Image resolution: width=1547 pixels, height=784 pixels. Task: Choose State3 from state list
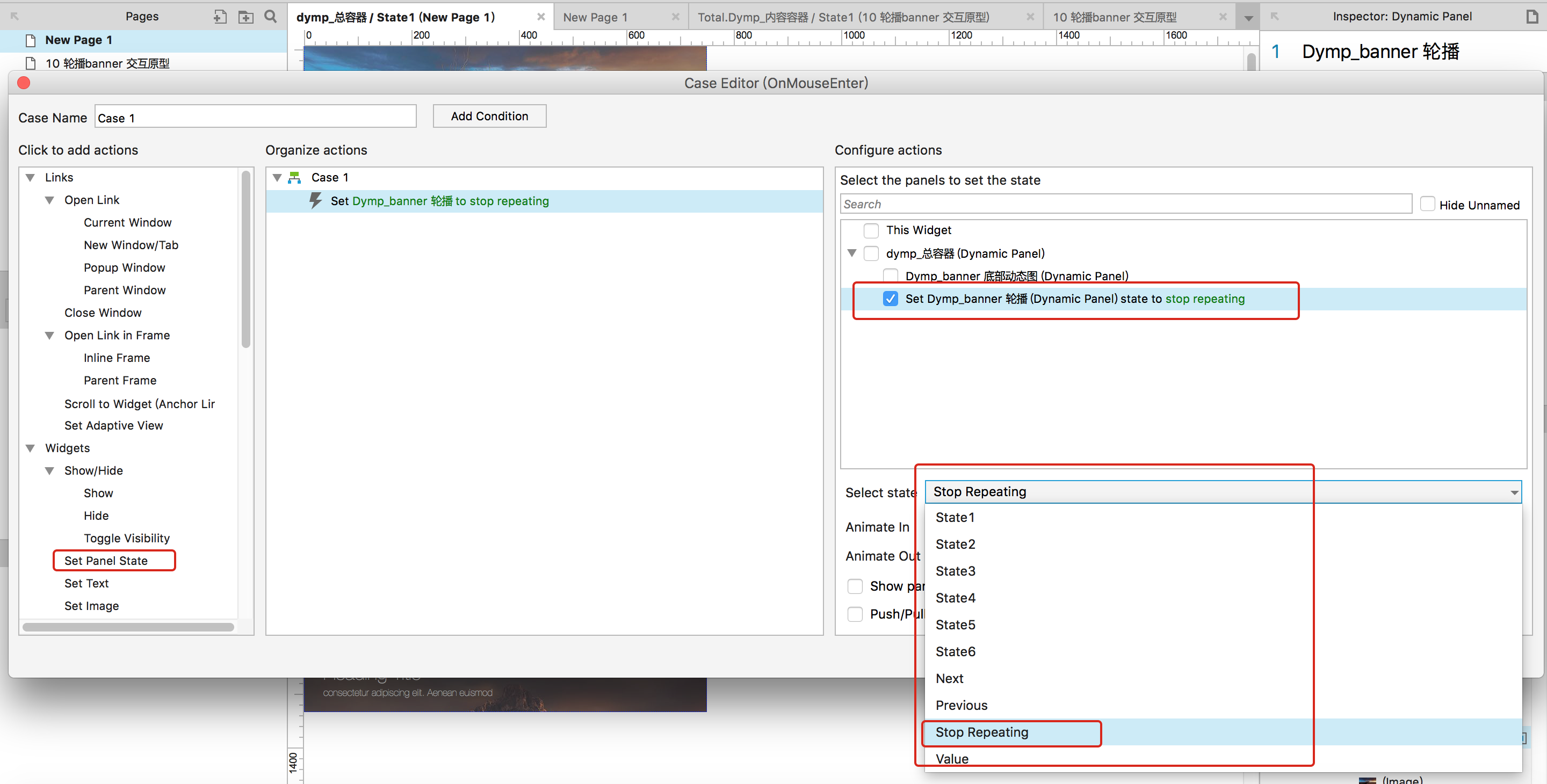[955, 571]
